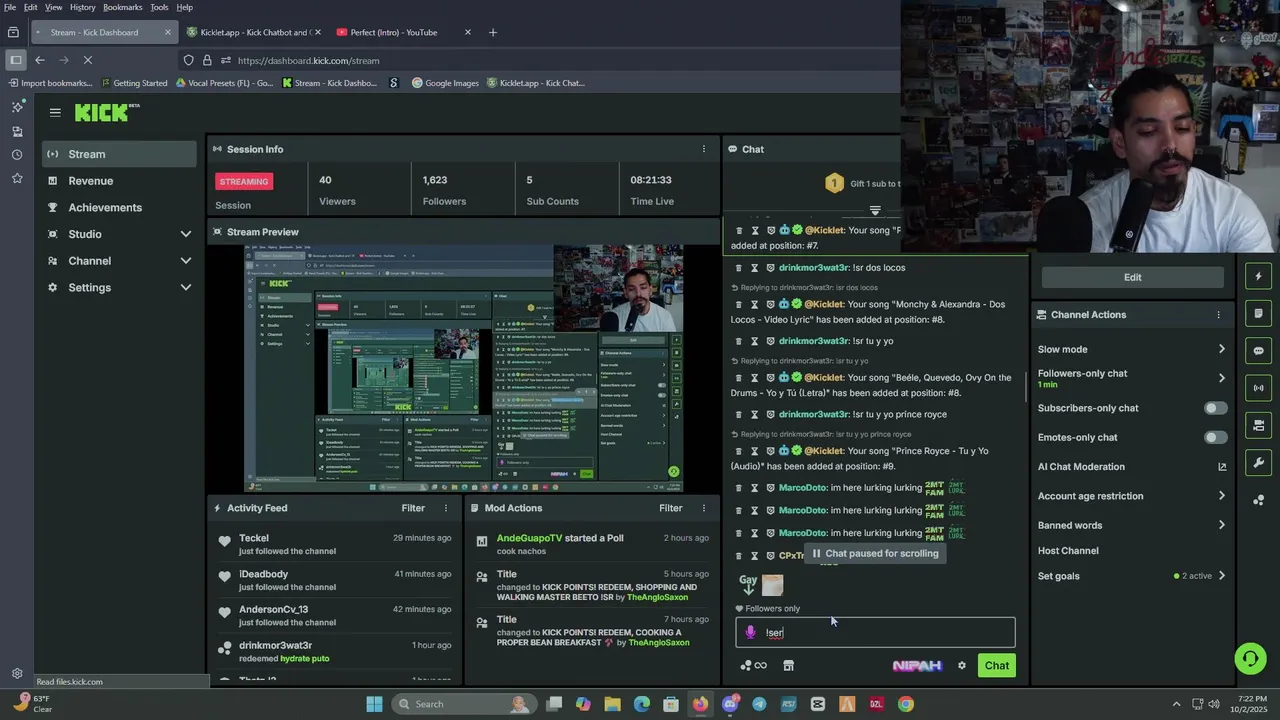Click the Windows taskbar Search box
Screen dimensions: 1280x720
pyautogui.click(x=464, y=704)
